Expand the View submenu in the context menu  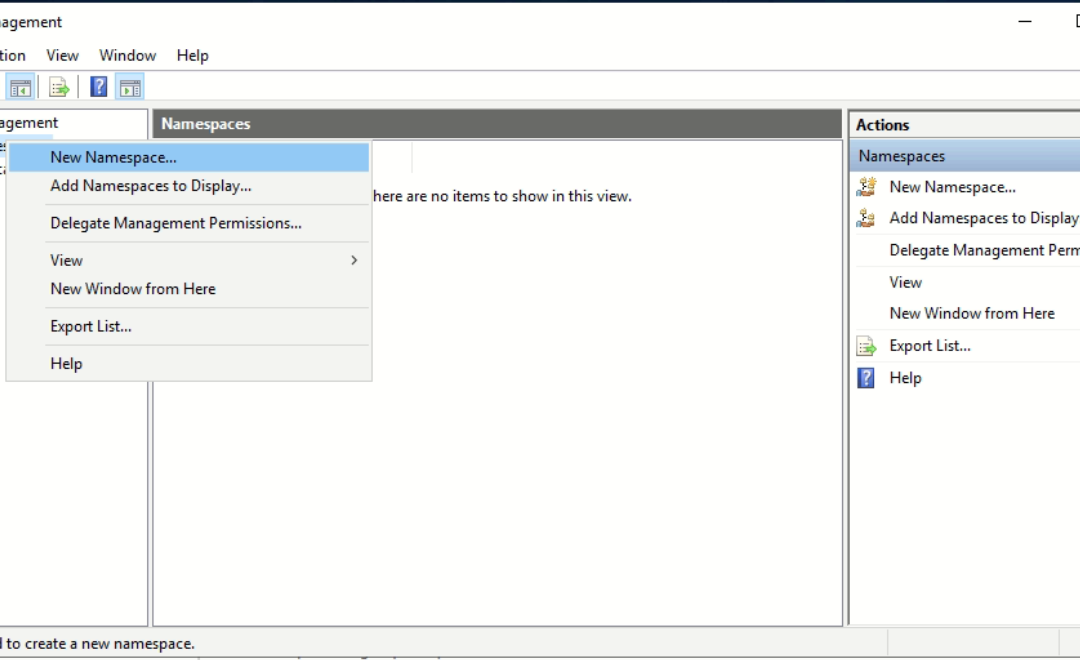(x=66, y=260)
